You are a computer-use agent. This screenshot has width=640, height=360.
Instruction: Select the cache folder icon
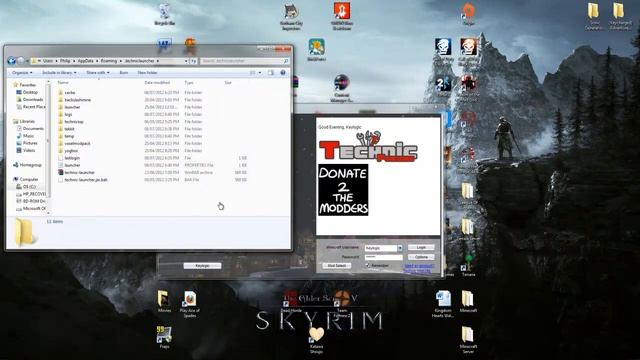point(60,93)
